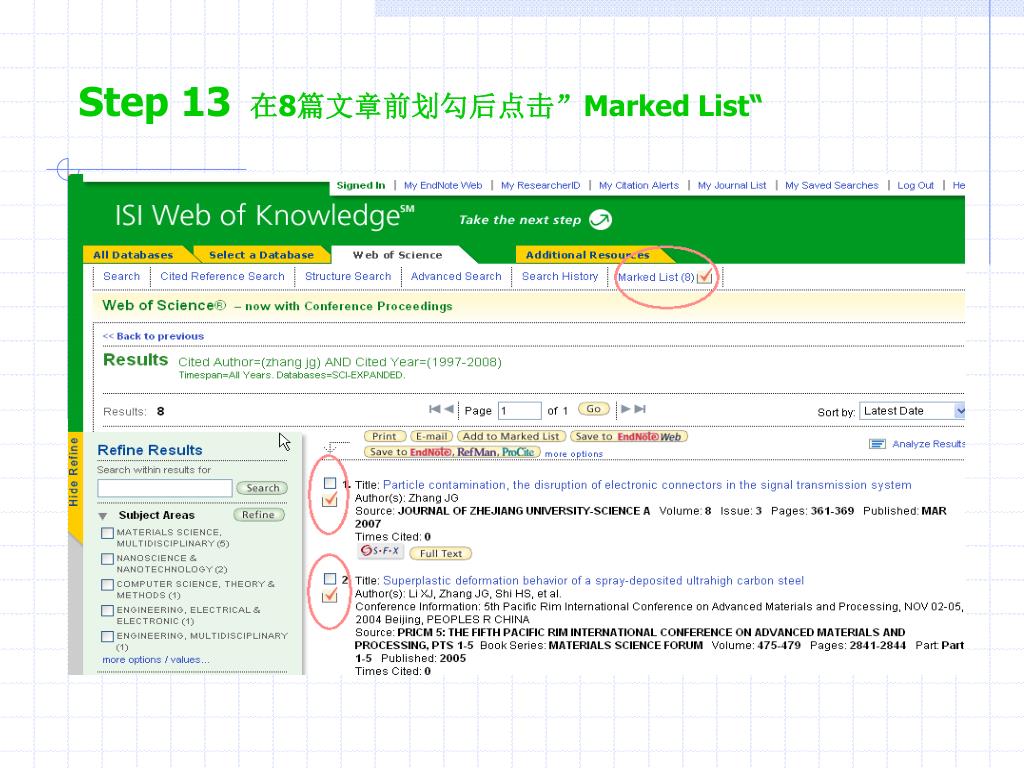Open more options next to save buttons
The height and width of the screenshot is (768, 1024).
(573, 454)
